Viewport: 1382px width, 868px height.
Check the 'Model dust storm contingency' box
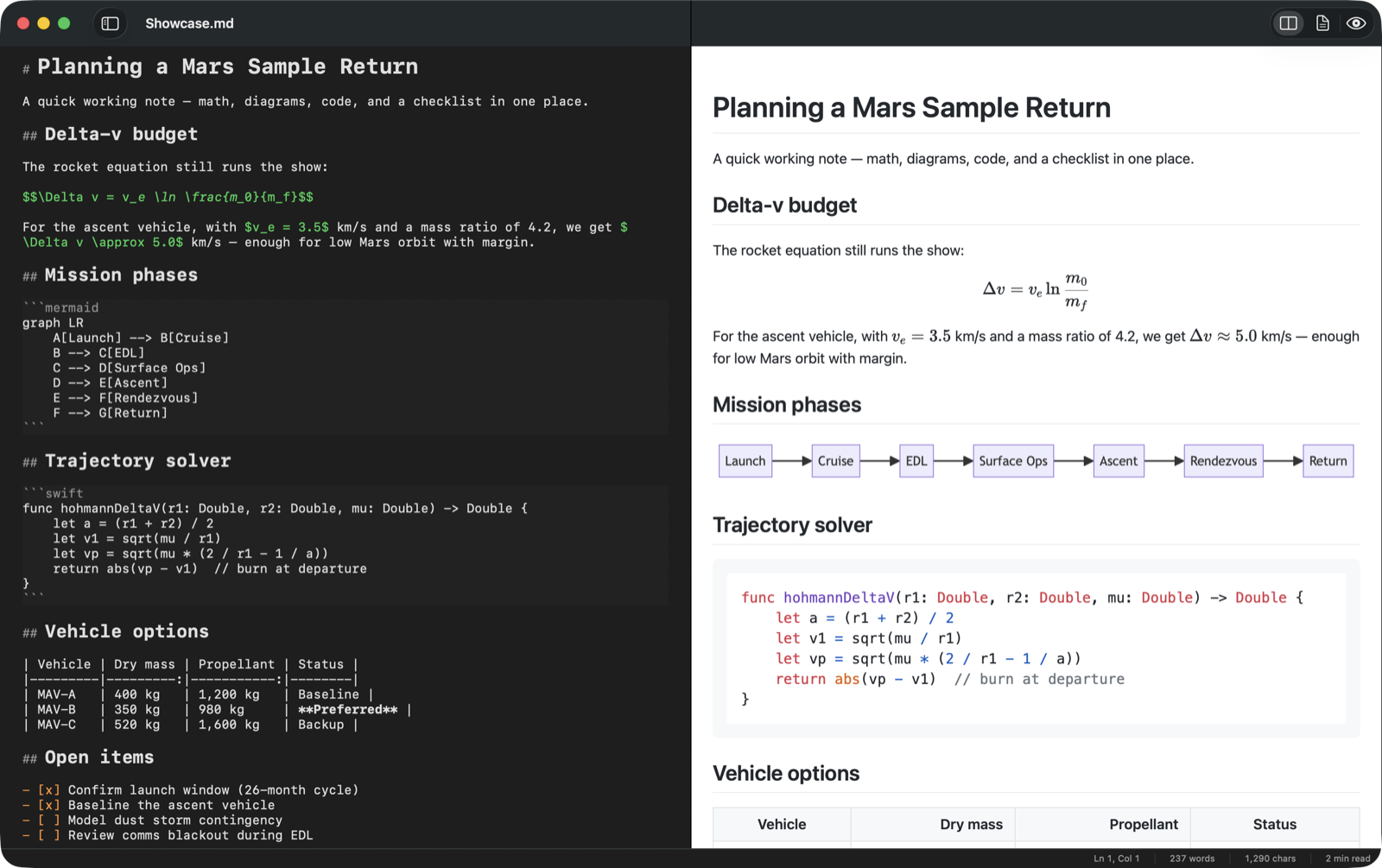click(49, 820)
